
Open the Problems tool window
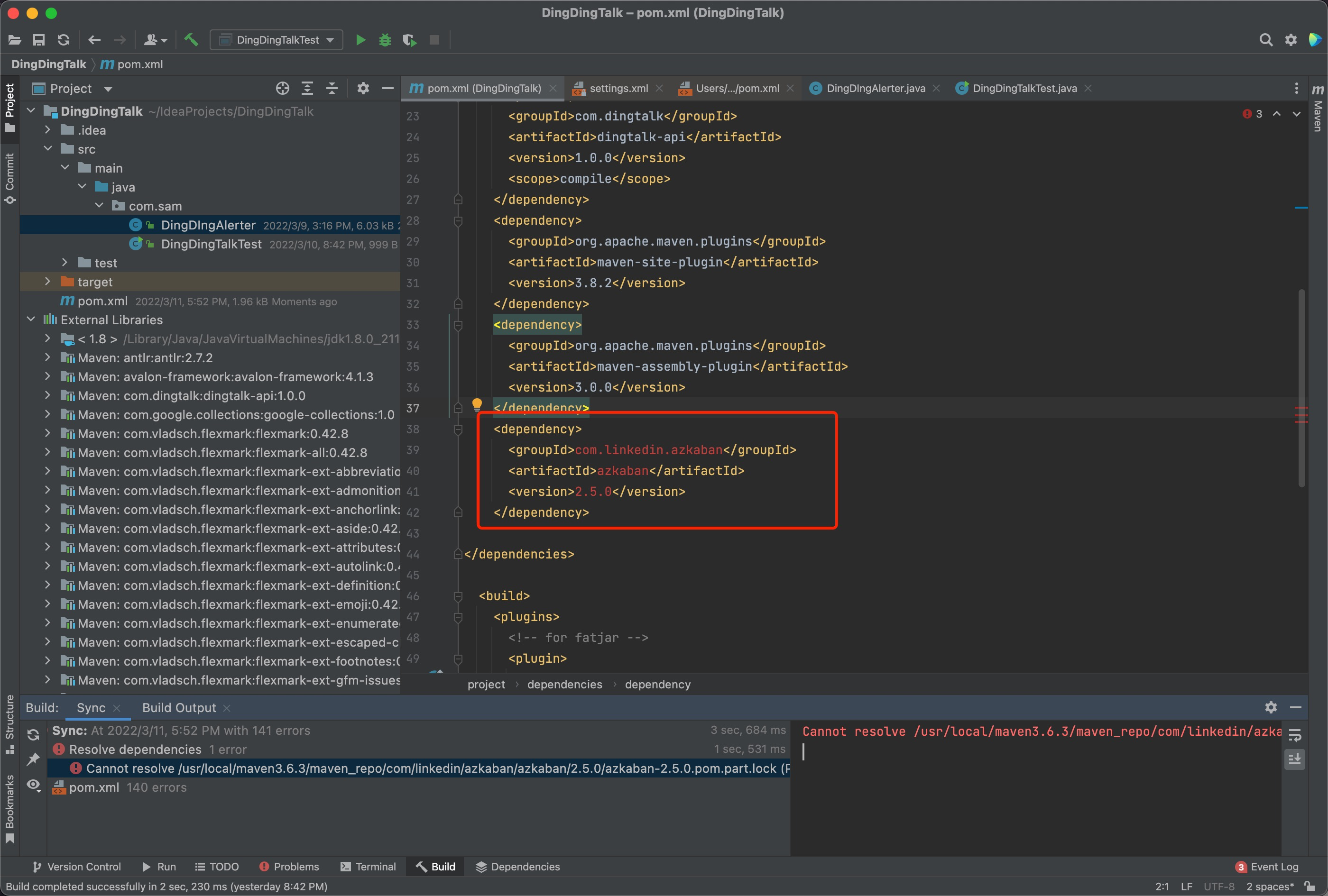(289, 867)
